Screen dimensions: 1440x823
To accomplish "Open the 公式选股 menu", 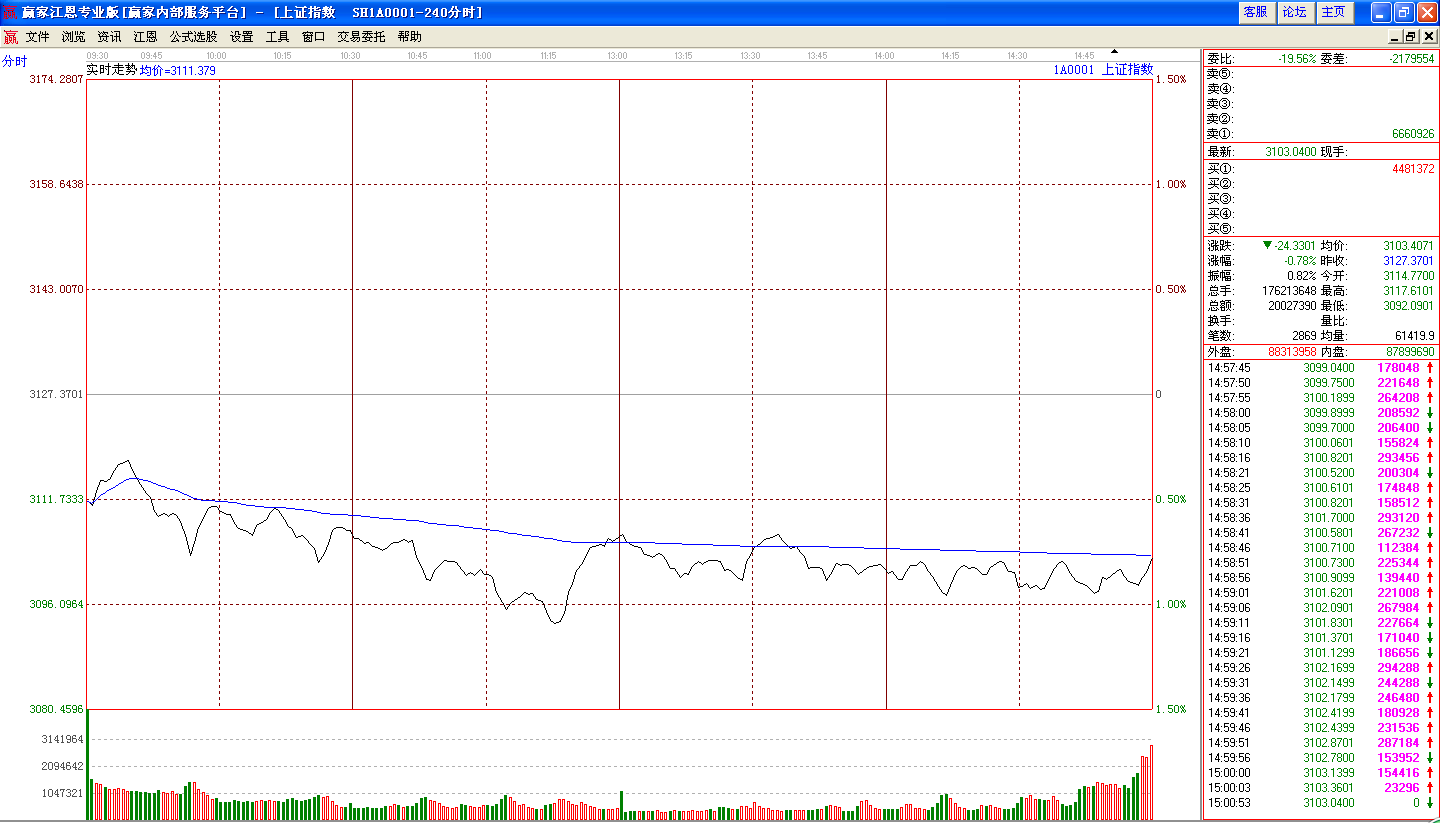I will [193, 36].
